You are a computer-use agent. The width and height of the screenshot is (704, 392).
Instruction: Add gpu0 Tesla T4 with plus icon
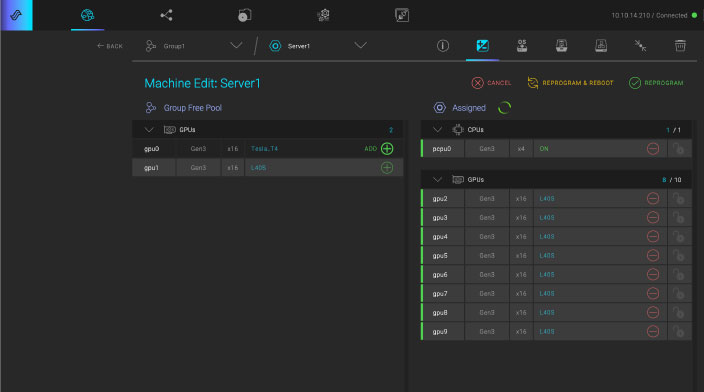pos(387,149)
